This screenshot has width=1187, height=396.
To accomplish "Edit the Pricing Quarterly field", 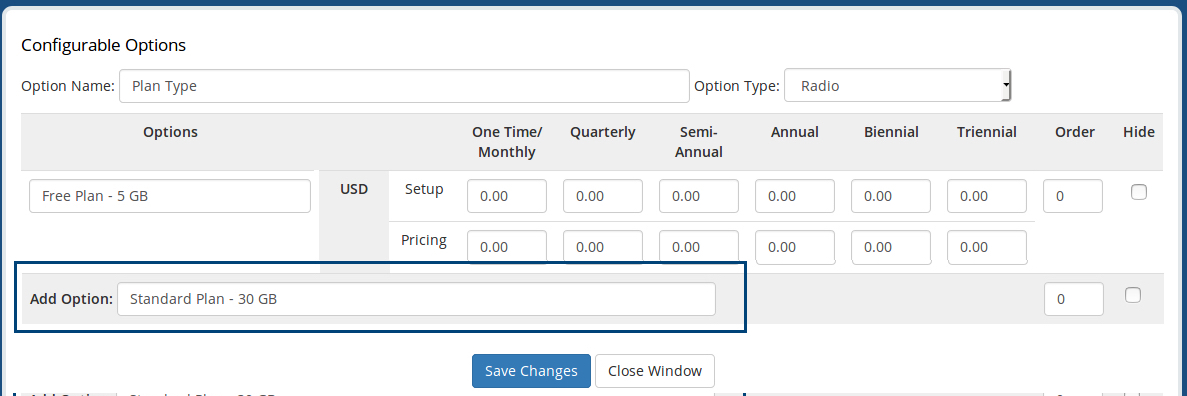I will [x=603, y=247].
